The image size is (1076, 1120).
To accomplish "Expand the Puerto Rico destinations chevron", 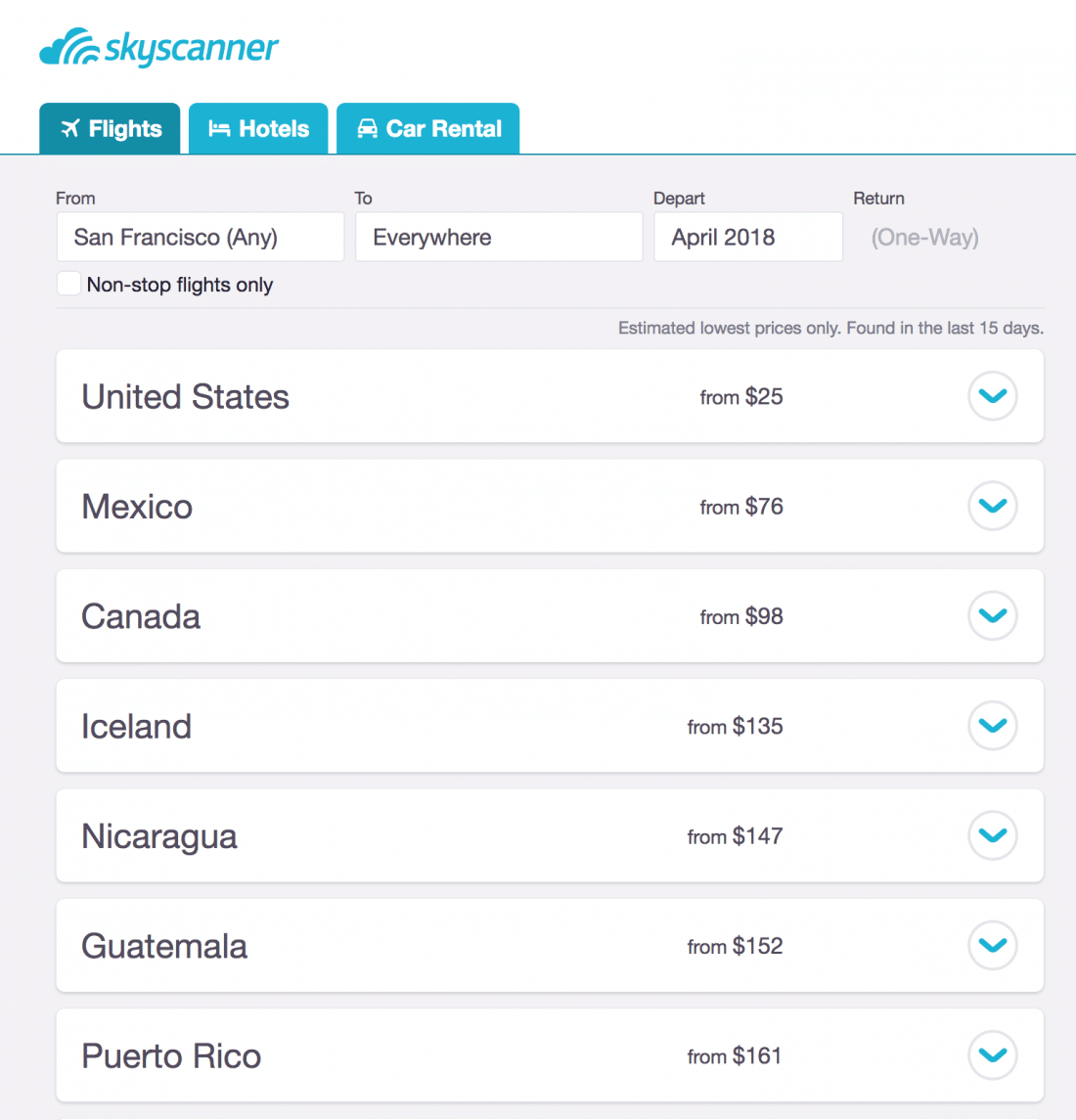I will click(993, 1055).
